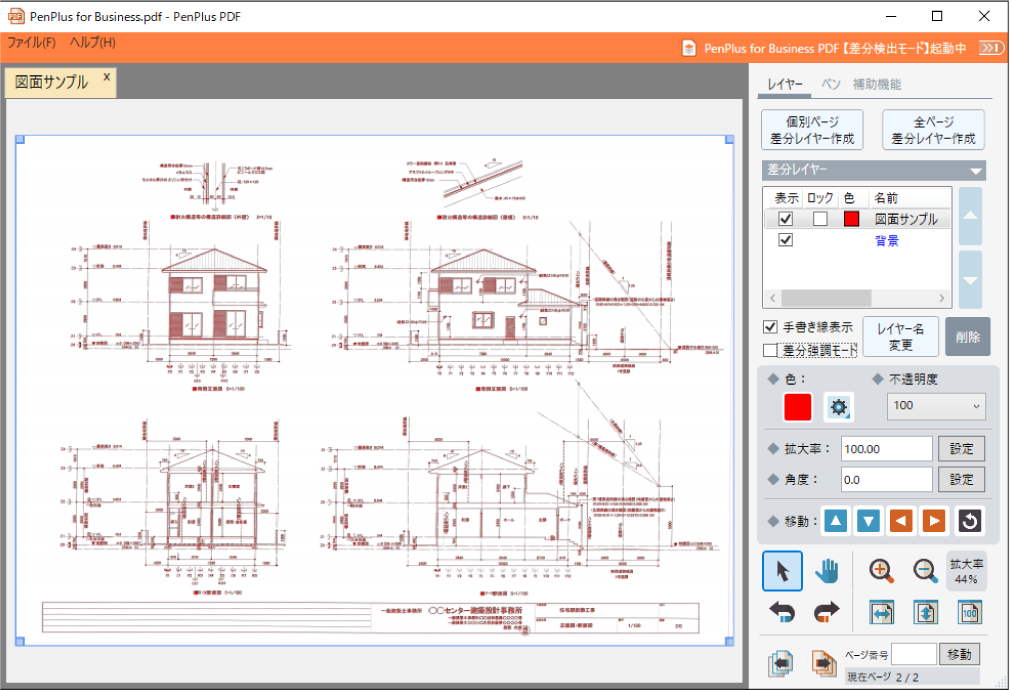Screen dimensions: 1012x690
Task: Fit page to window height
Action: tap(926, 613)
